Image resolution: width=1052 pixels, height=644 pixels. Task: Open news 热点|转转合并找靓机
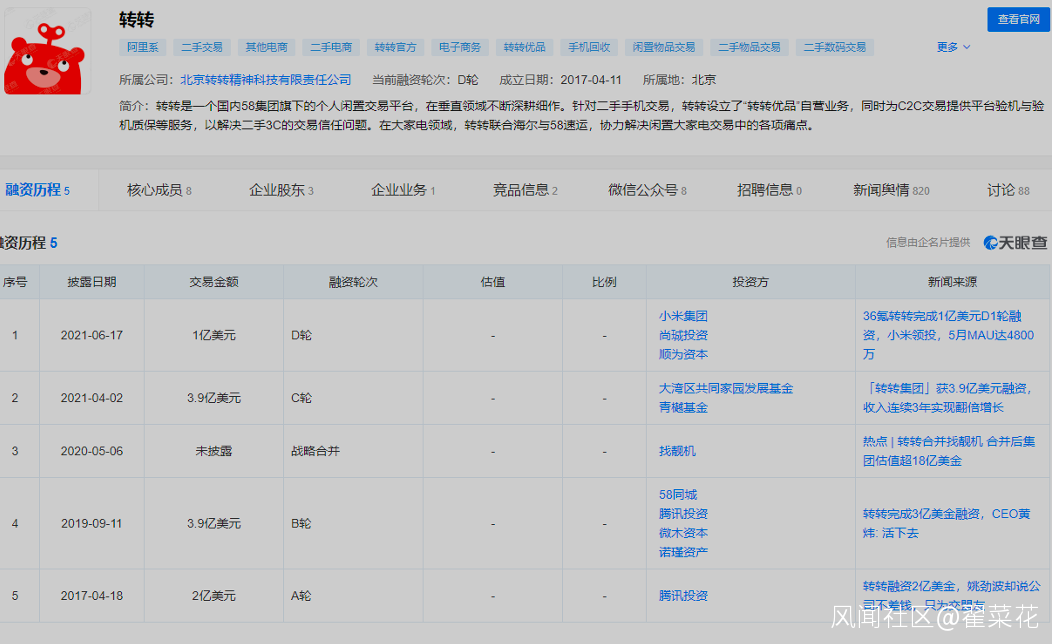[x=949, y=451]
